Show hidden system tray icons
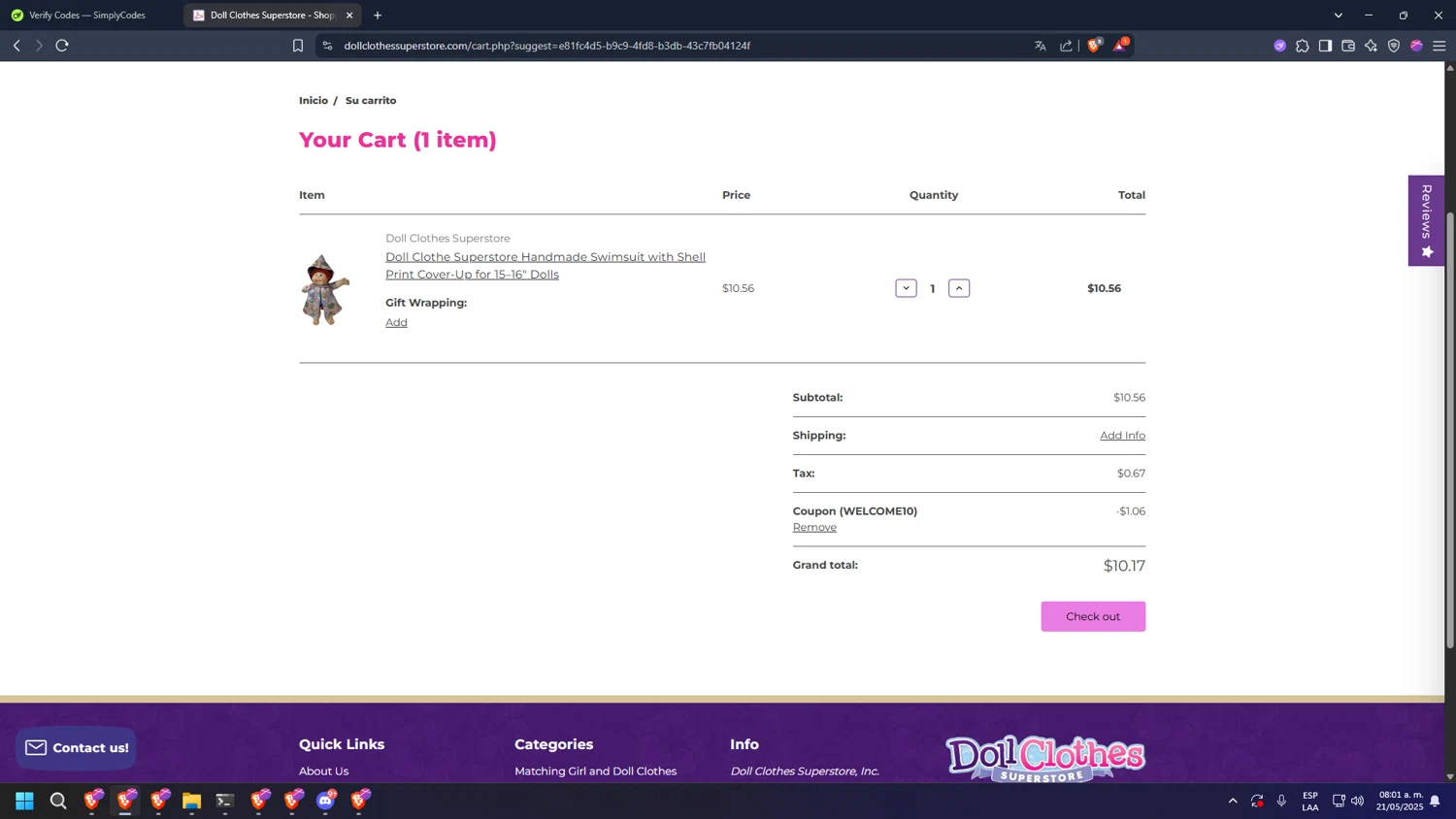 [x=1233, y=801]
